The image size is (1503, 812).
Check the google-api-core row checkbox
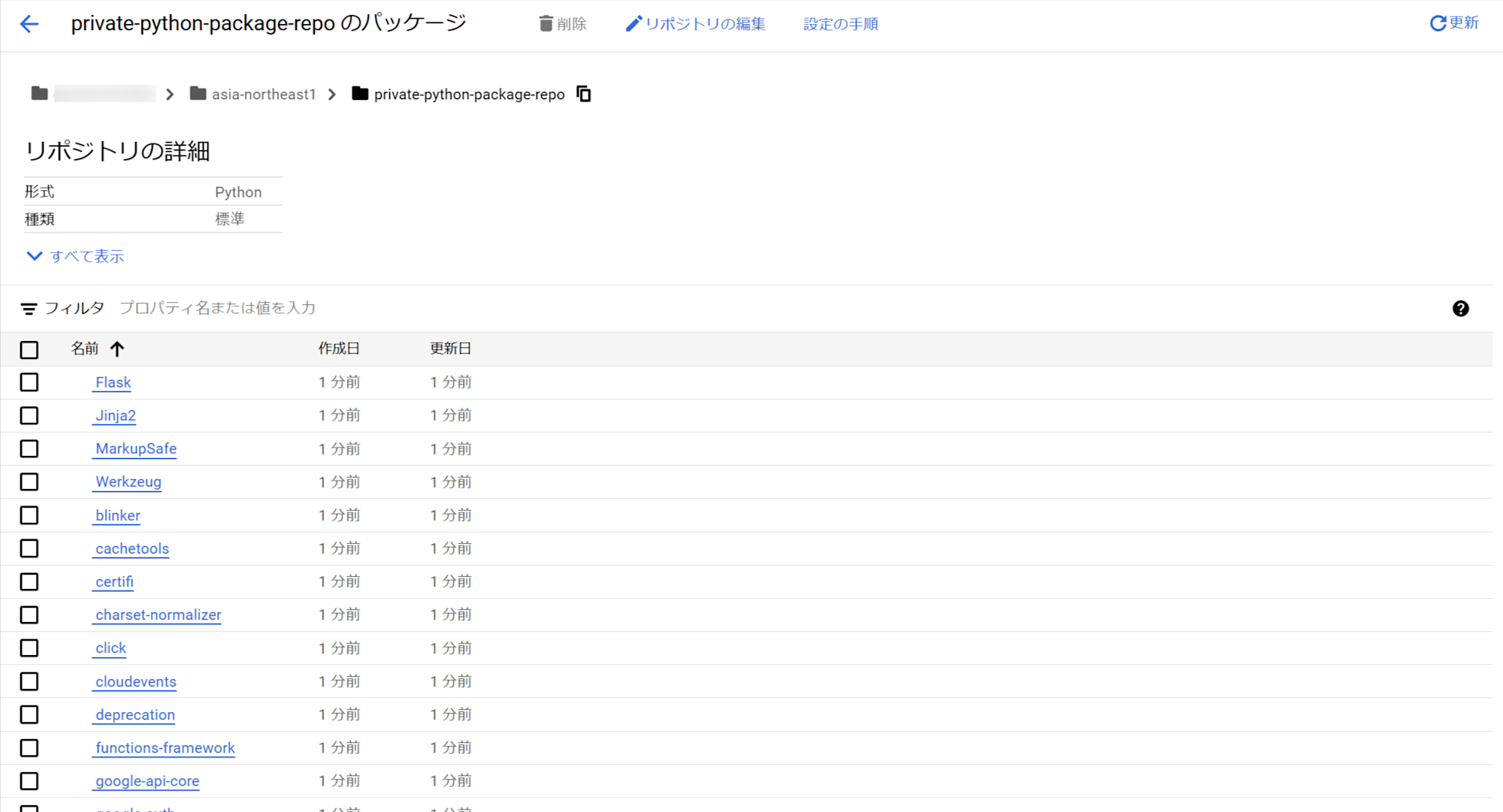[x=29, y=781]
